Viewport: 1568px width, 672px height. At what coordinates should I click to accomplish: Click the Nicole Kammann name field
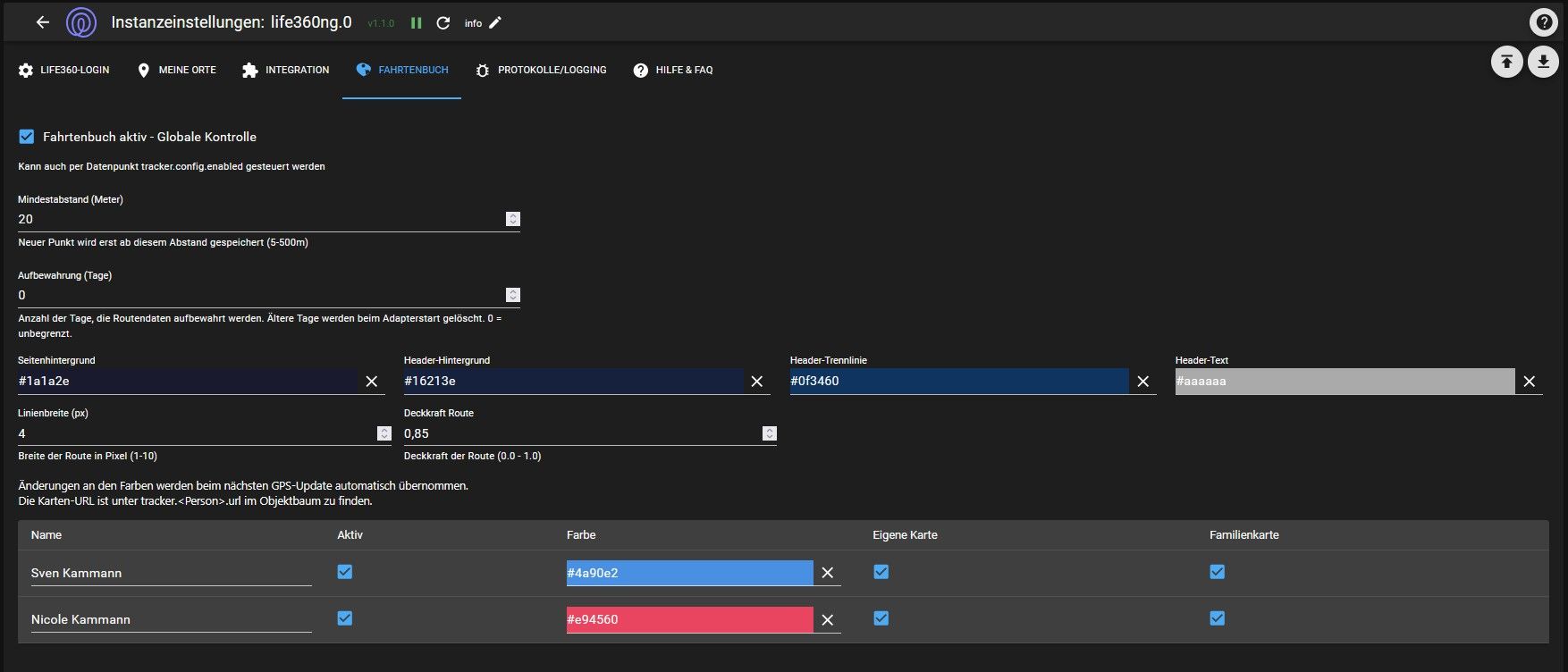(170, 619)
